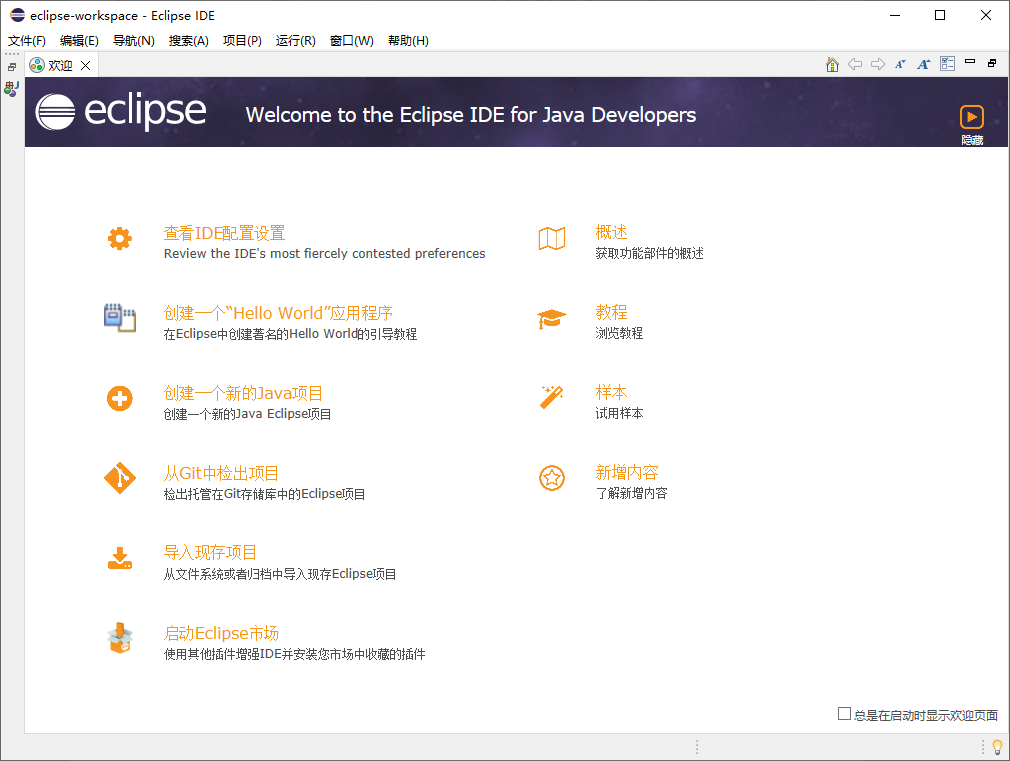The width and height of the screenshot is (1010, 761).
Task: Click the description 使用其他插件增强IDE并安装您市场中收藏的插件
Action: 294,654
